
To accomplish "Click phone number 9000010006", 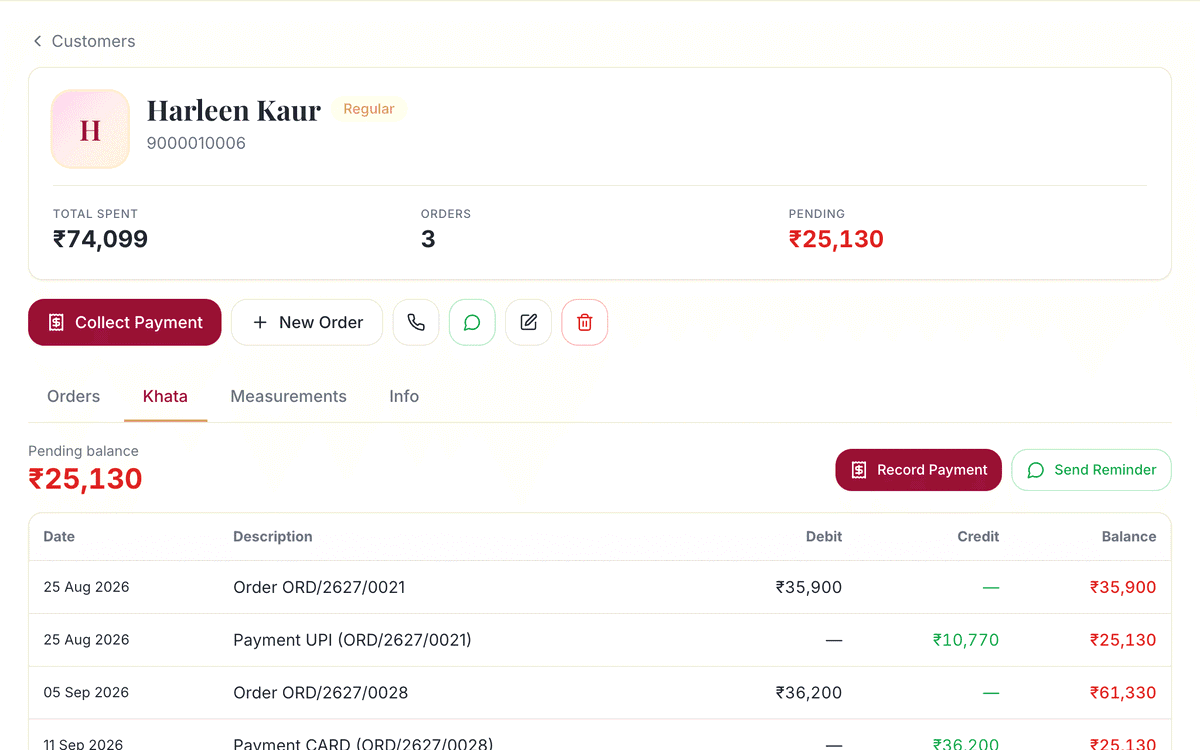I will click(196, 143).
